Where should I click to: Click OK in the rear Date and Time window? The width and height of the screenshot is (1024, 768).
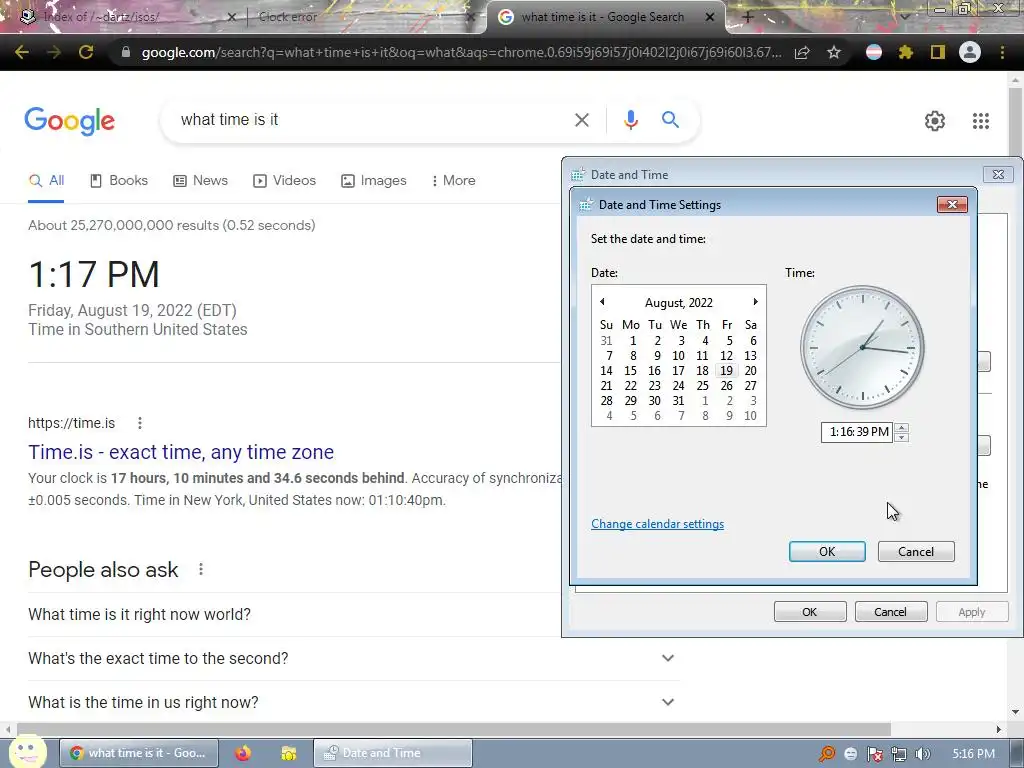point(810,612)
